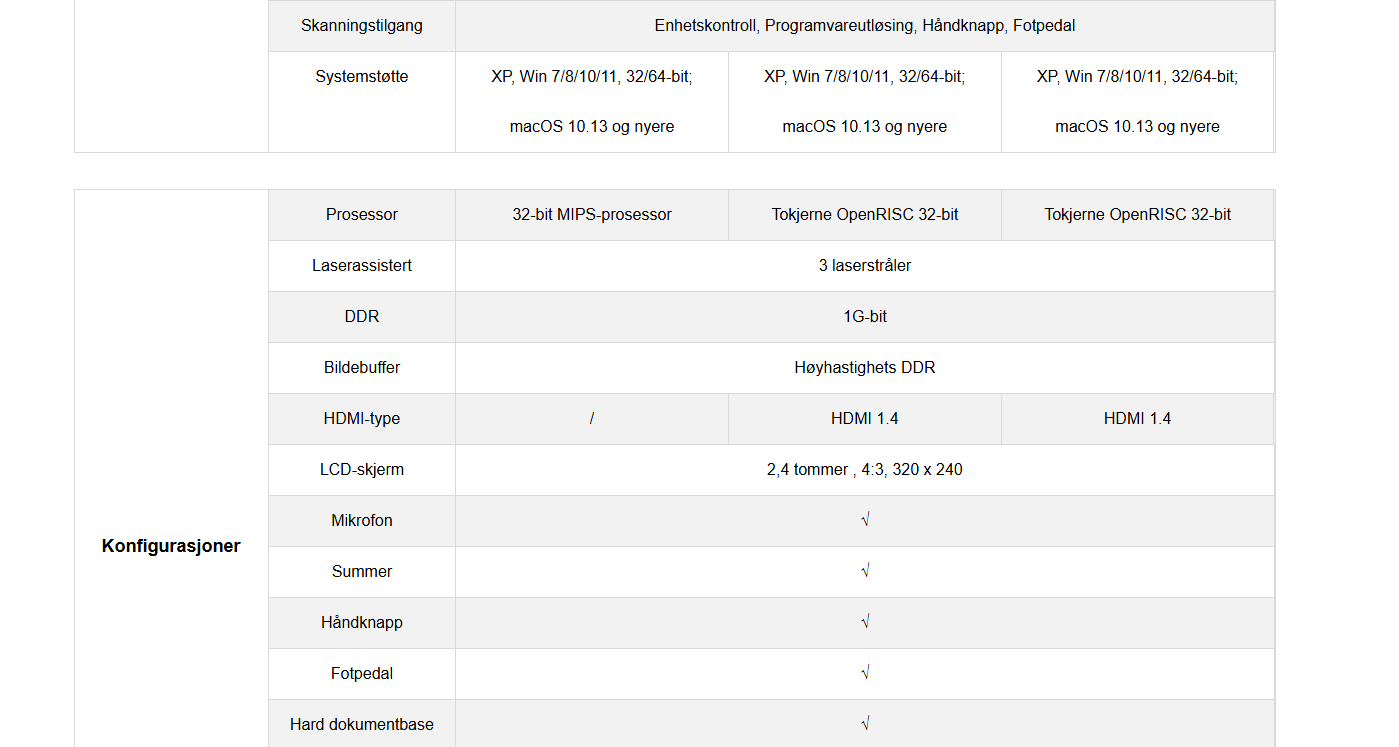Click the HDMI-type row label
Viewport: 1399px width, 747px height.
(x=362, y=418)
